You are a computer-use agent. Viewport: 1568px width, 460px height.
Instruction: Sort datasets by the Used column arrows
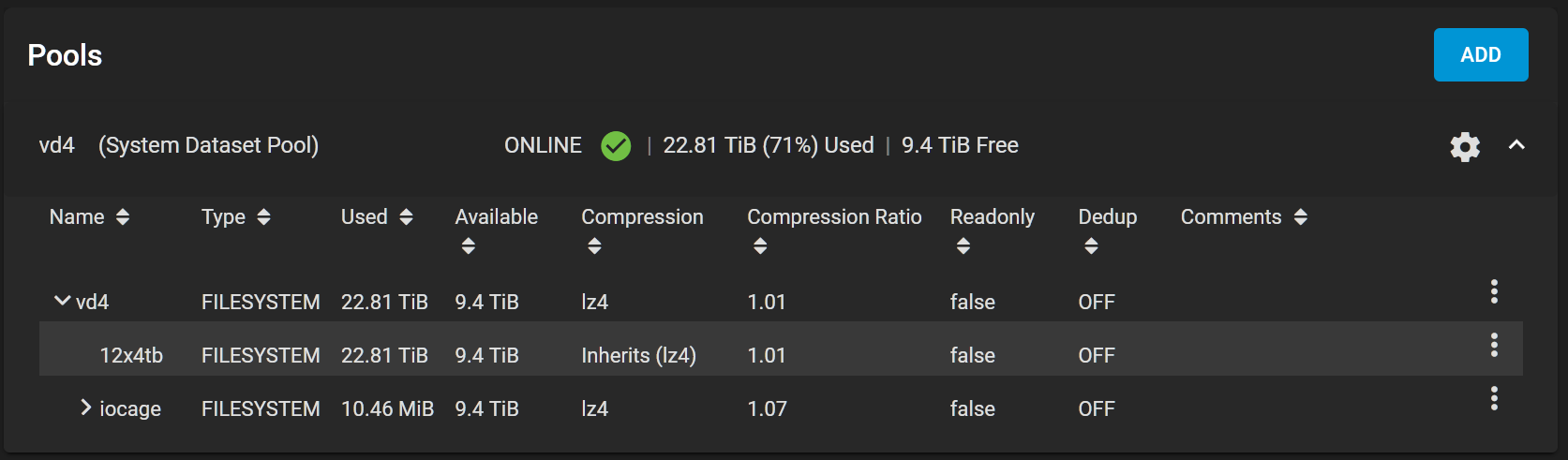coord(406,217)
